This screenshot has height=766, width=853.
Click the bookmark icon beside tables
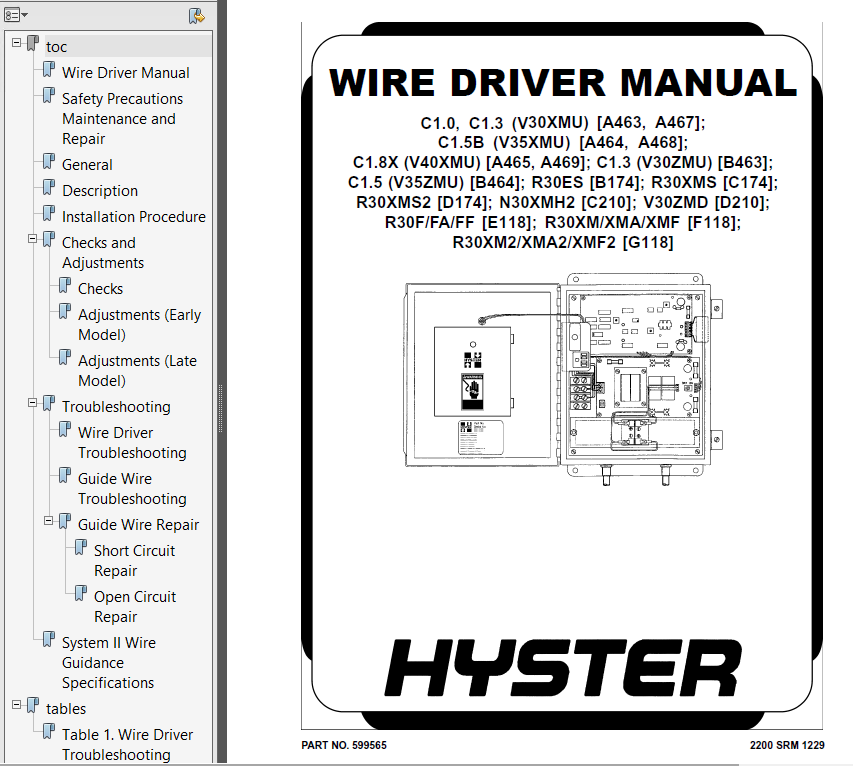(33, 706)
